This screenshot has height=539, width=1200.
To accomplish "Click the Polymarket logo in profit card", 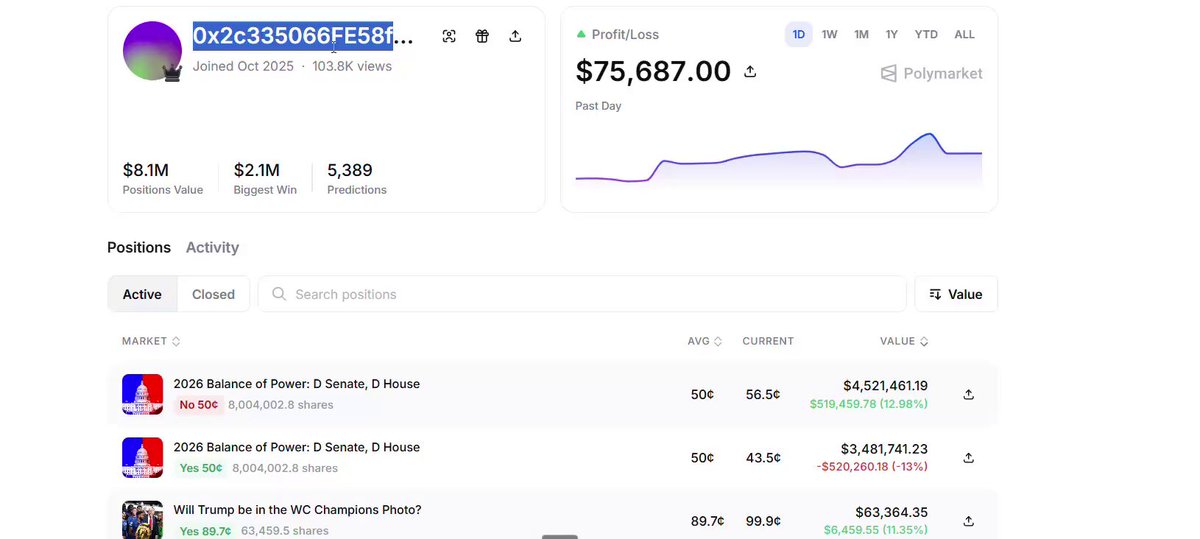I will (931, 73).
